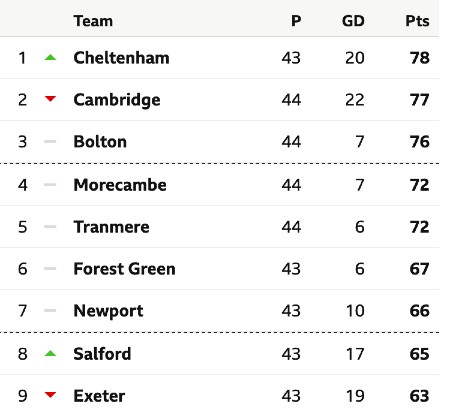The width and height of the screenshot is (450, 416).
Task: Click Cambridge's red down-arrow movement icon
Action: coord(50,99)
